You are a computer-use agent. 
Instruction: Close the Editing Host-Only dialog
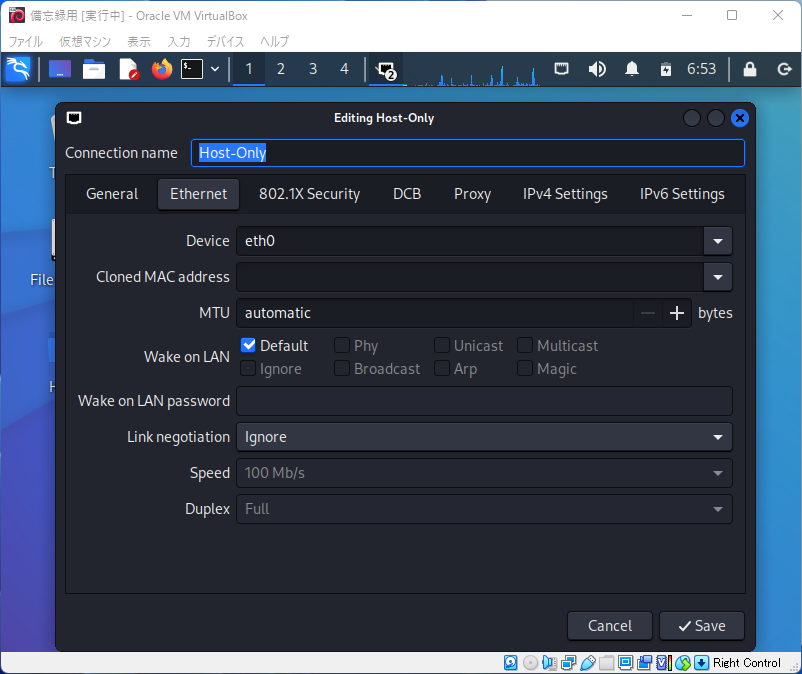coord(740,118)
